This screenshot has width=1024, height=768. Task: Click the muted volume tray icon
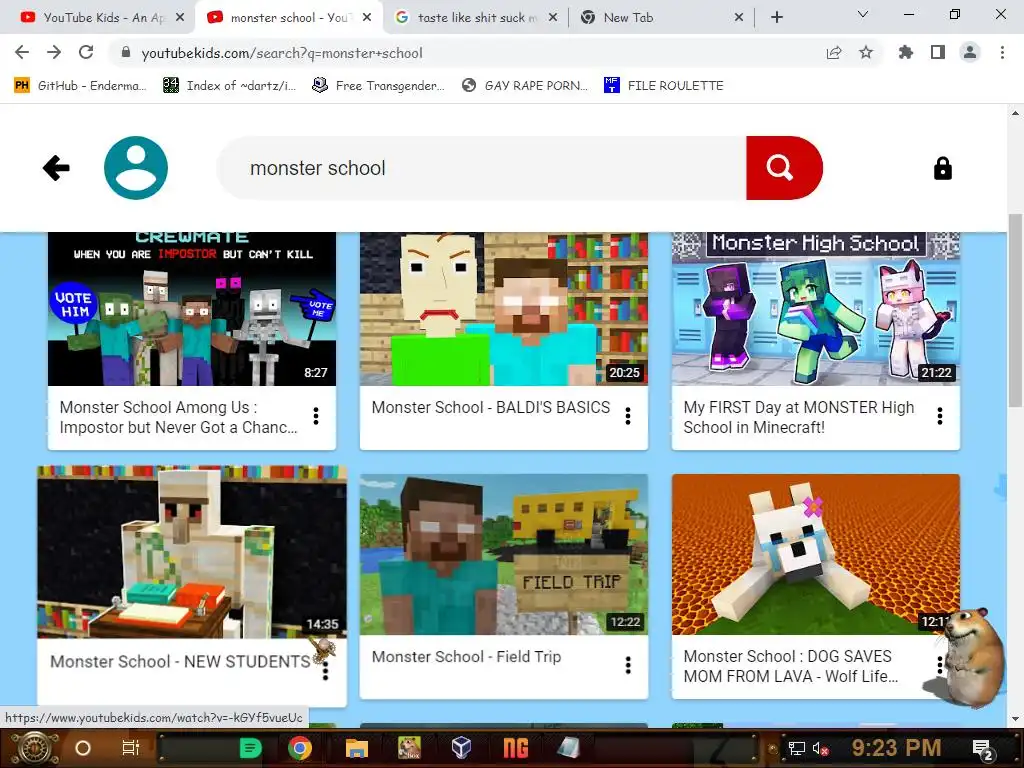pyautogui.click(x=821, y=748)
